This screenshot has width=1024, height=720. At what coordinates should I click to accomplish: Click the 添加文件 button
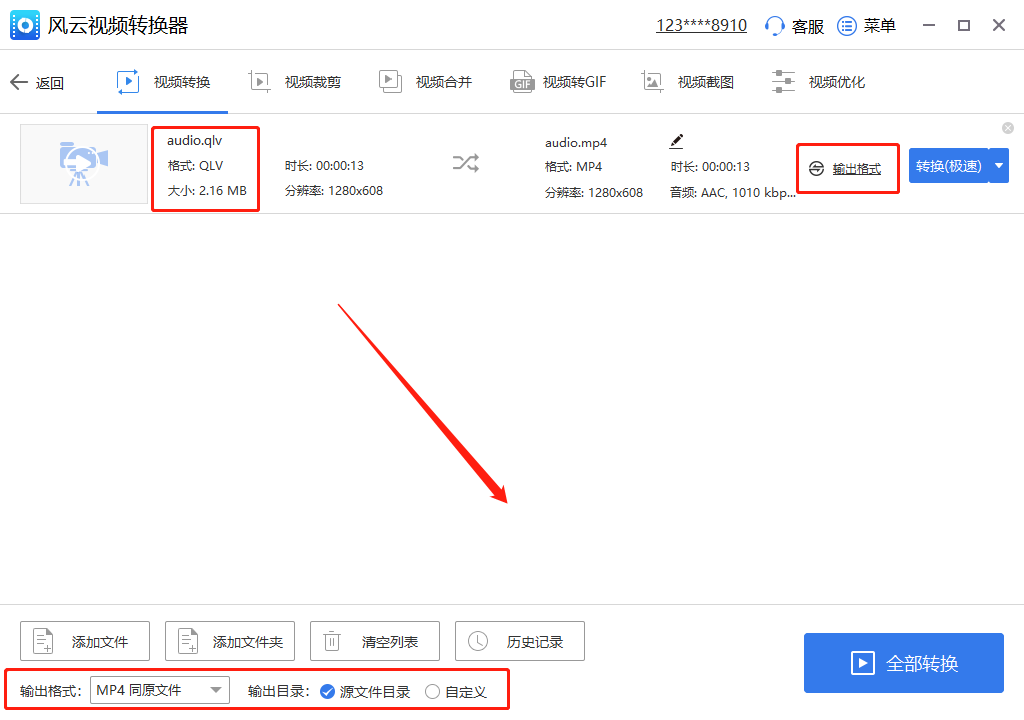(85, 641)
